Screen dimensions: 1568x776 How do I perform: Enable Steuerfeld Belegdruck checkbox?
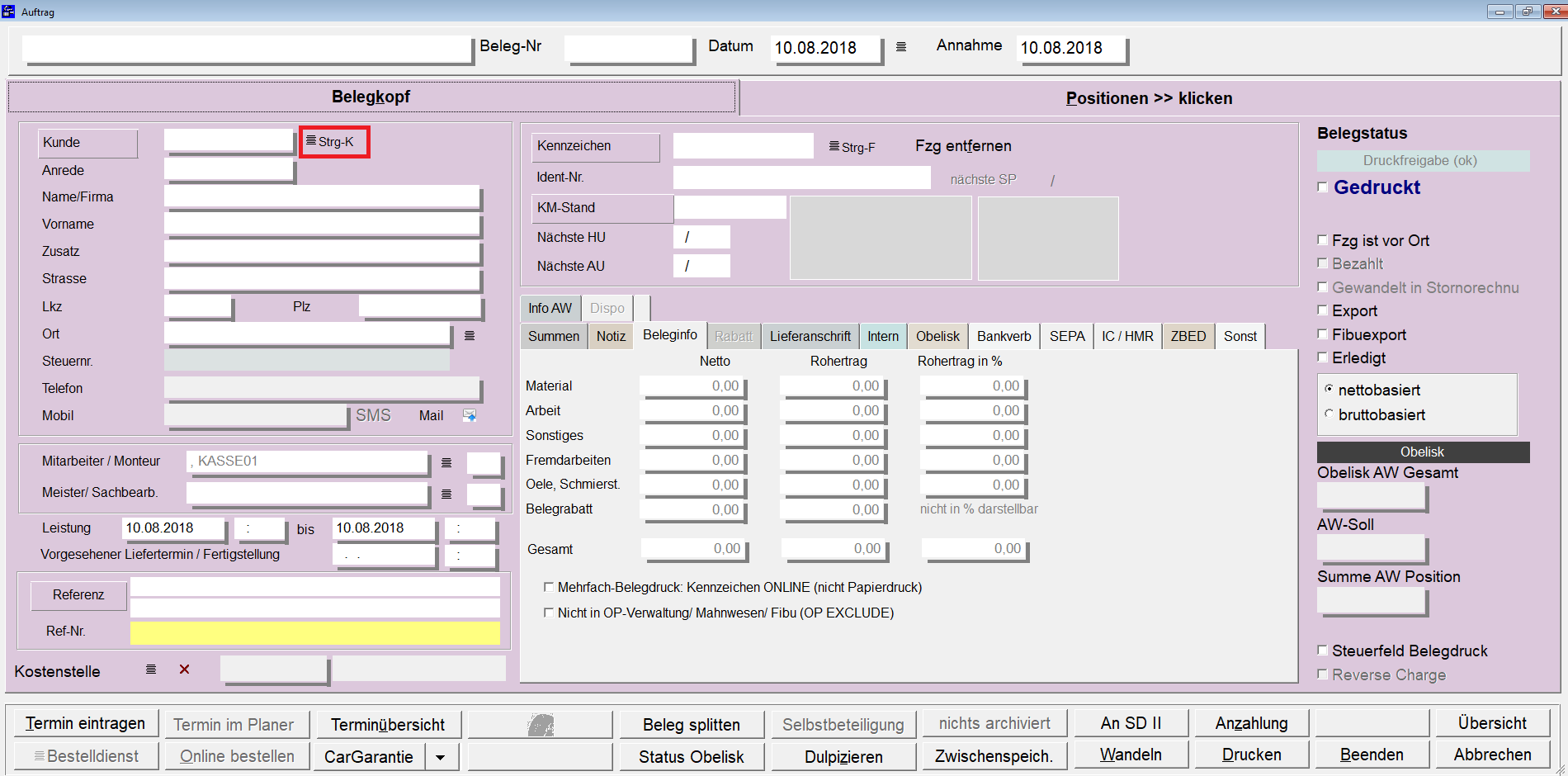tap(1323, 651)
